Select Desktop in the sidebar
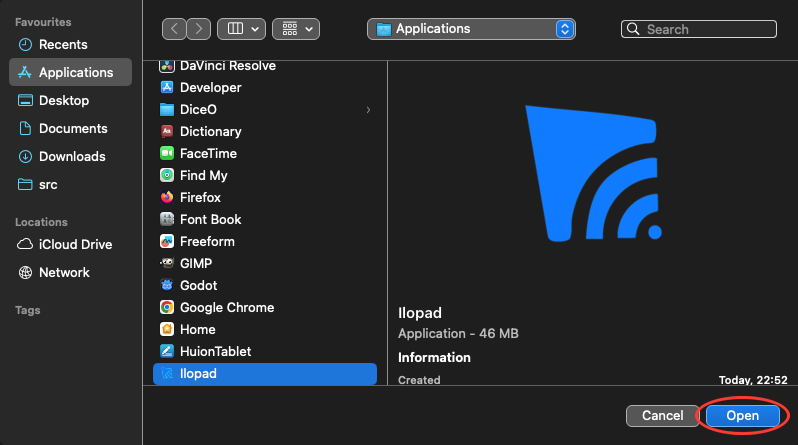 click(x=70, y=100)
